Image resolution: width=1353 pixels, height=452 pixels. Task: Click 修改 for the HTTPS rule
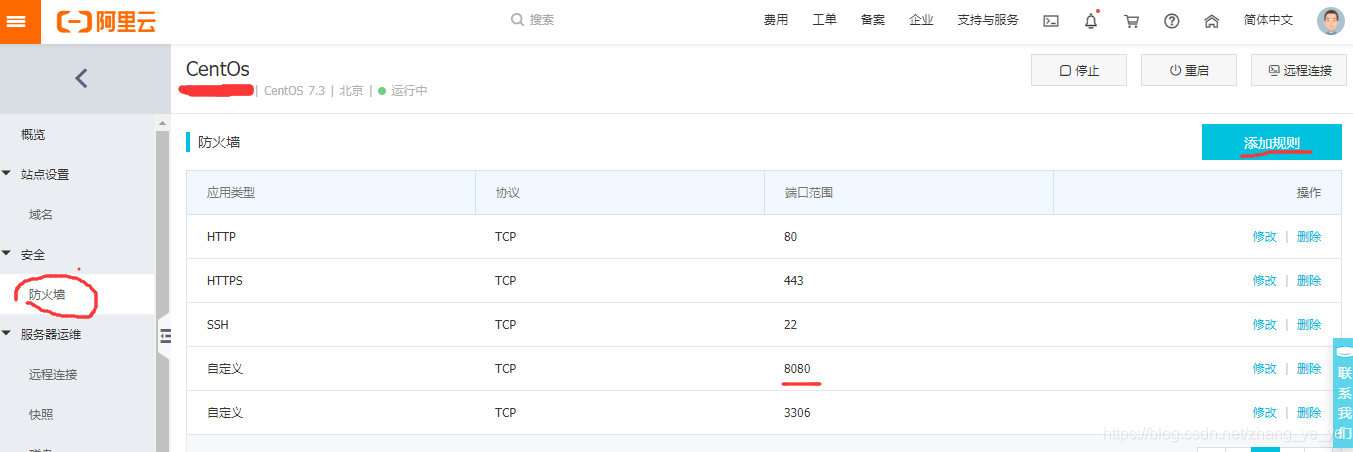point(1264,281)
